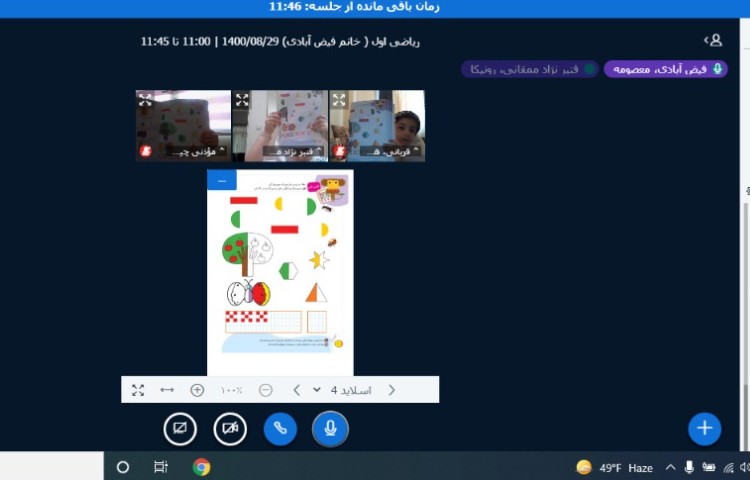This screenshot has width=750, height=480.
Task: Toggle the user list panel icon
Action: pyautogui.click(x=713, y=40)
